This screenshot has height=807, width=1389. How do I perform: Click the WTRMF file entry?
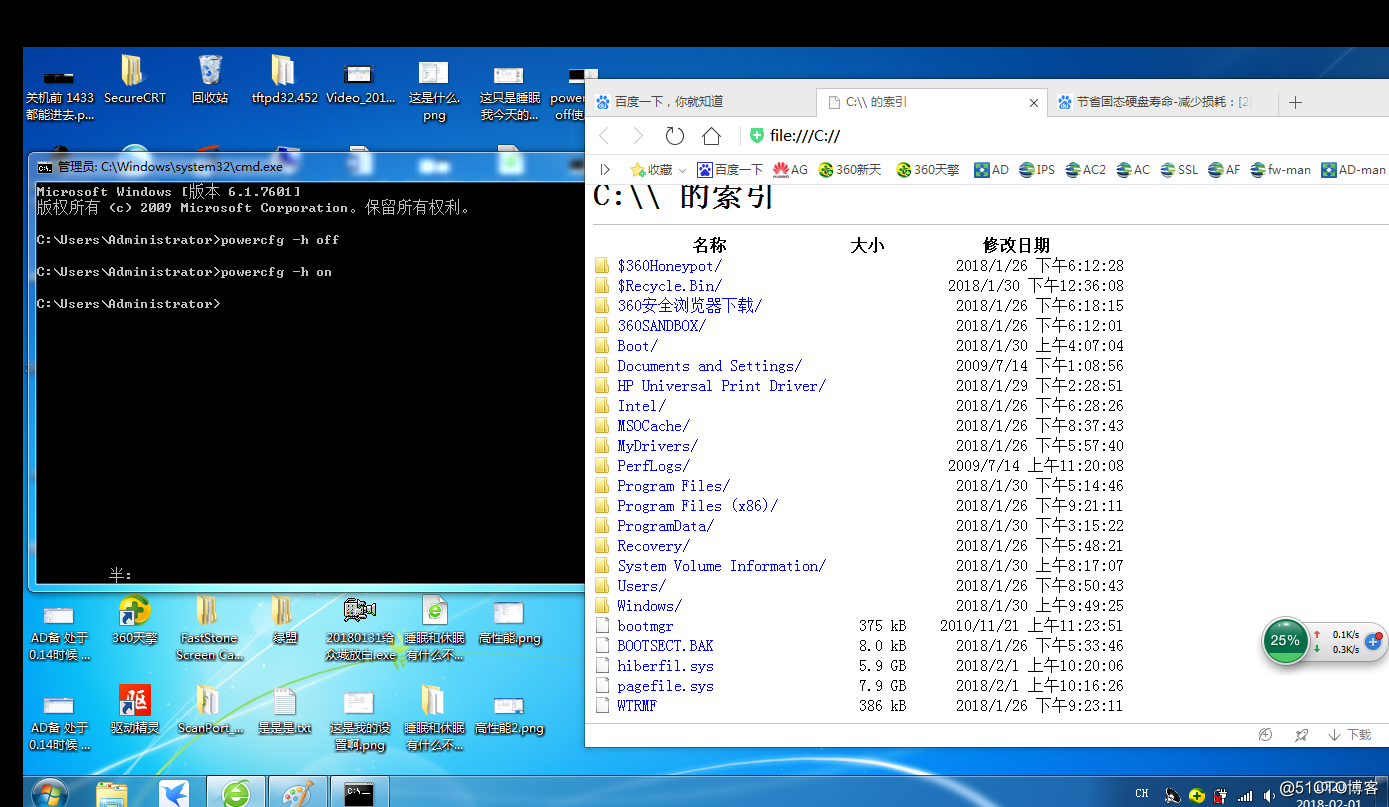[637, 706]
